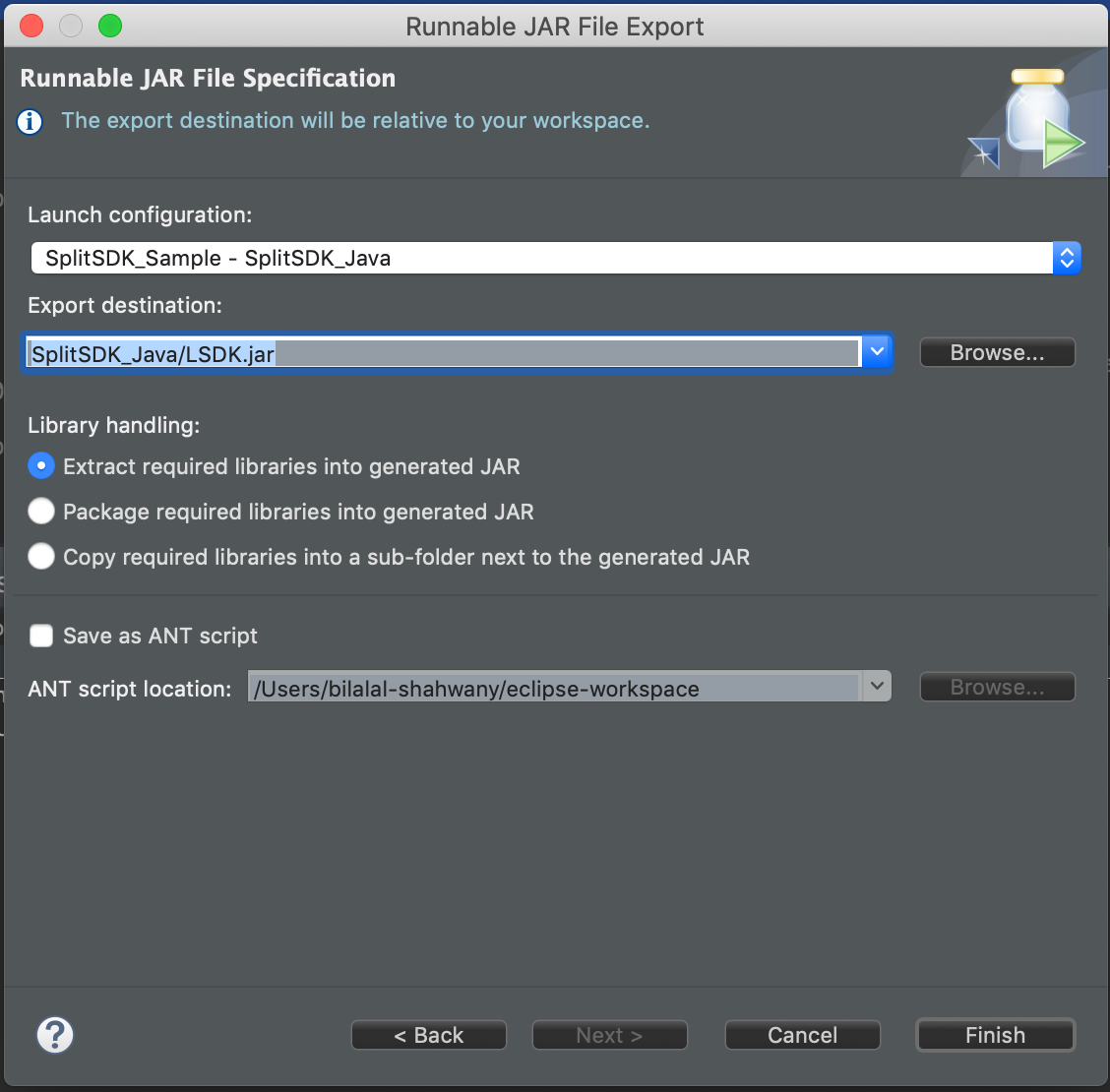Enable Save as ANT script checkbox
Viewport: 1110px width, 1092px height.
[x=41, y=636]
